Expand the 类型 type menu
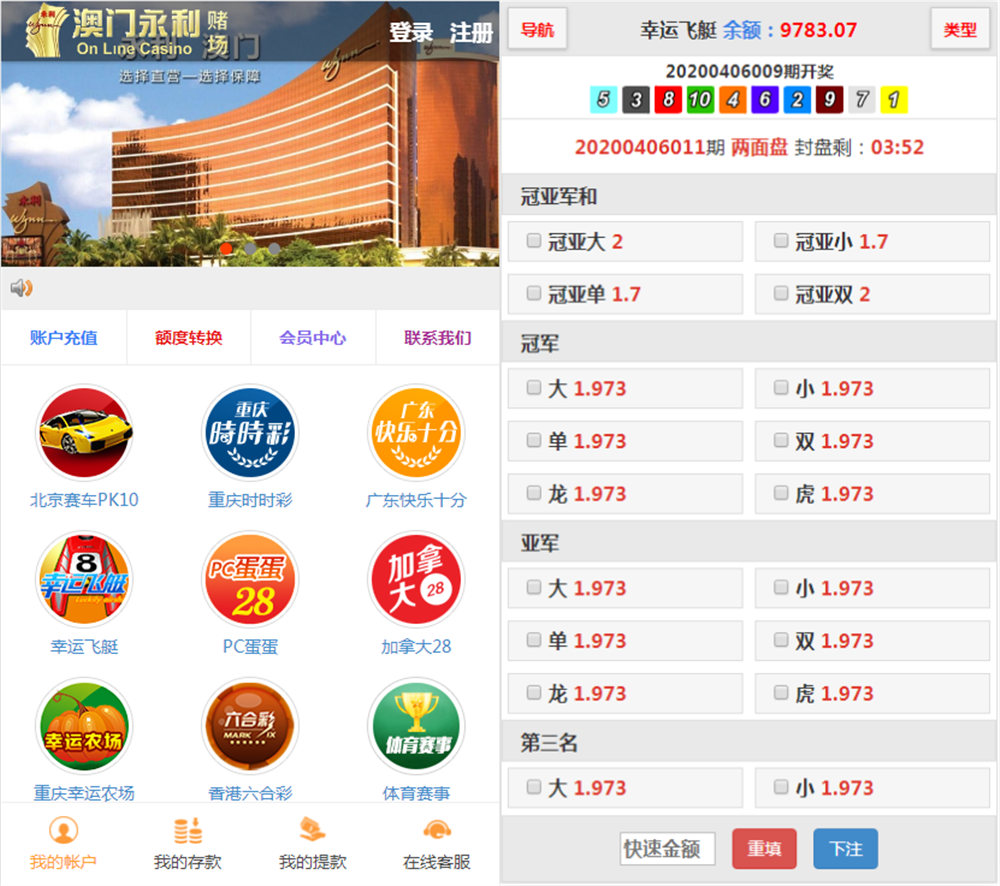Screen dimensions: 1000x886 [959, 30]
